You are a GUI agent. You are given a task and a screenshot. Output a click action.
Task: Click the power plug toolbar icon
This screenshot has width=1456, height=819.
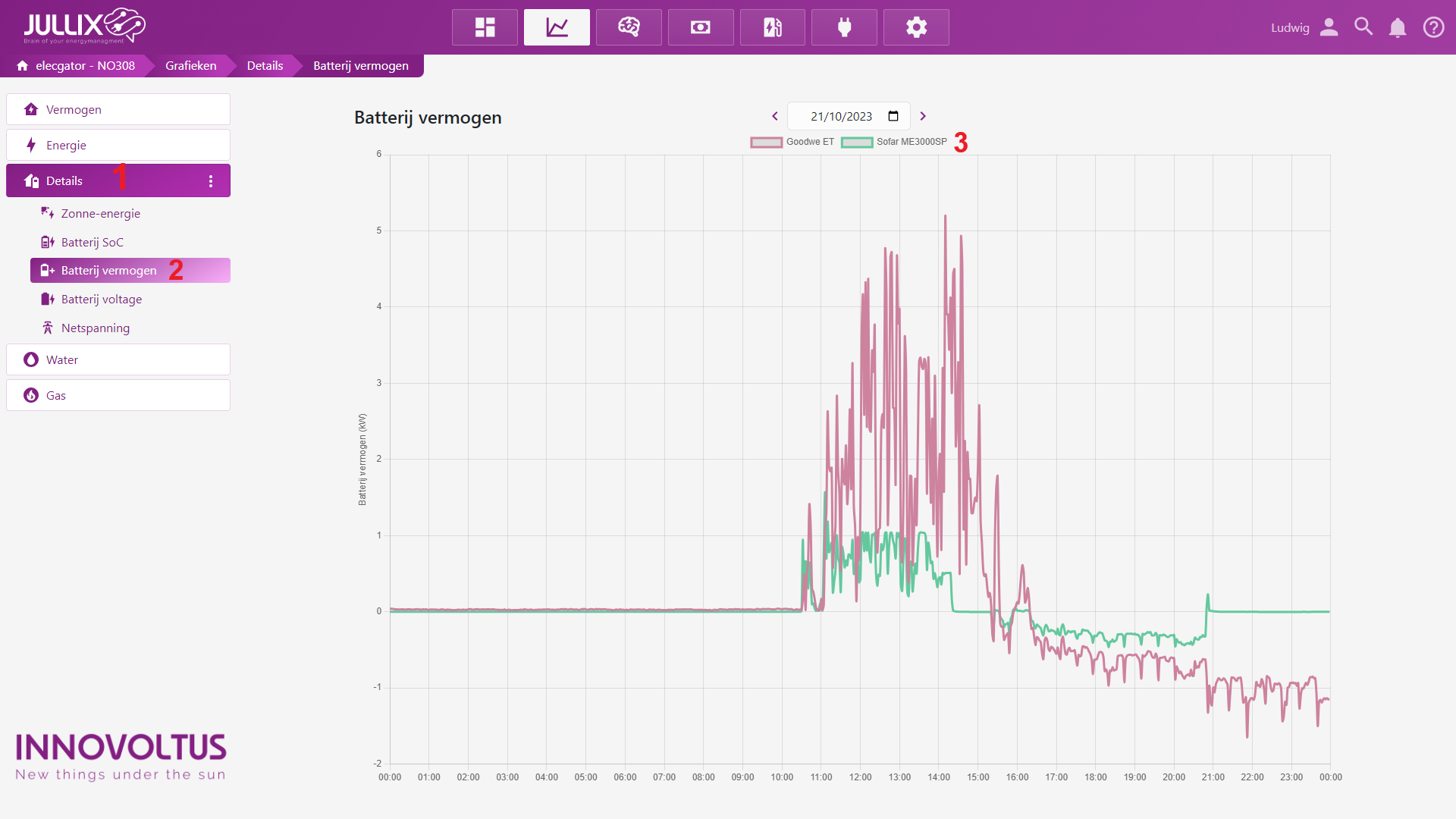pyautogui.click(x=844, y=27)
